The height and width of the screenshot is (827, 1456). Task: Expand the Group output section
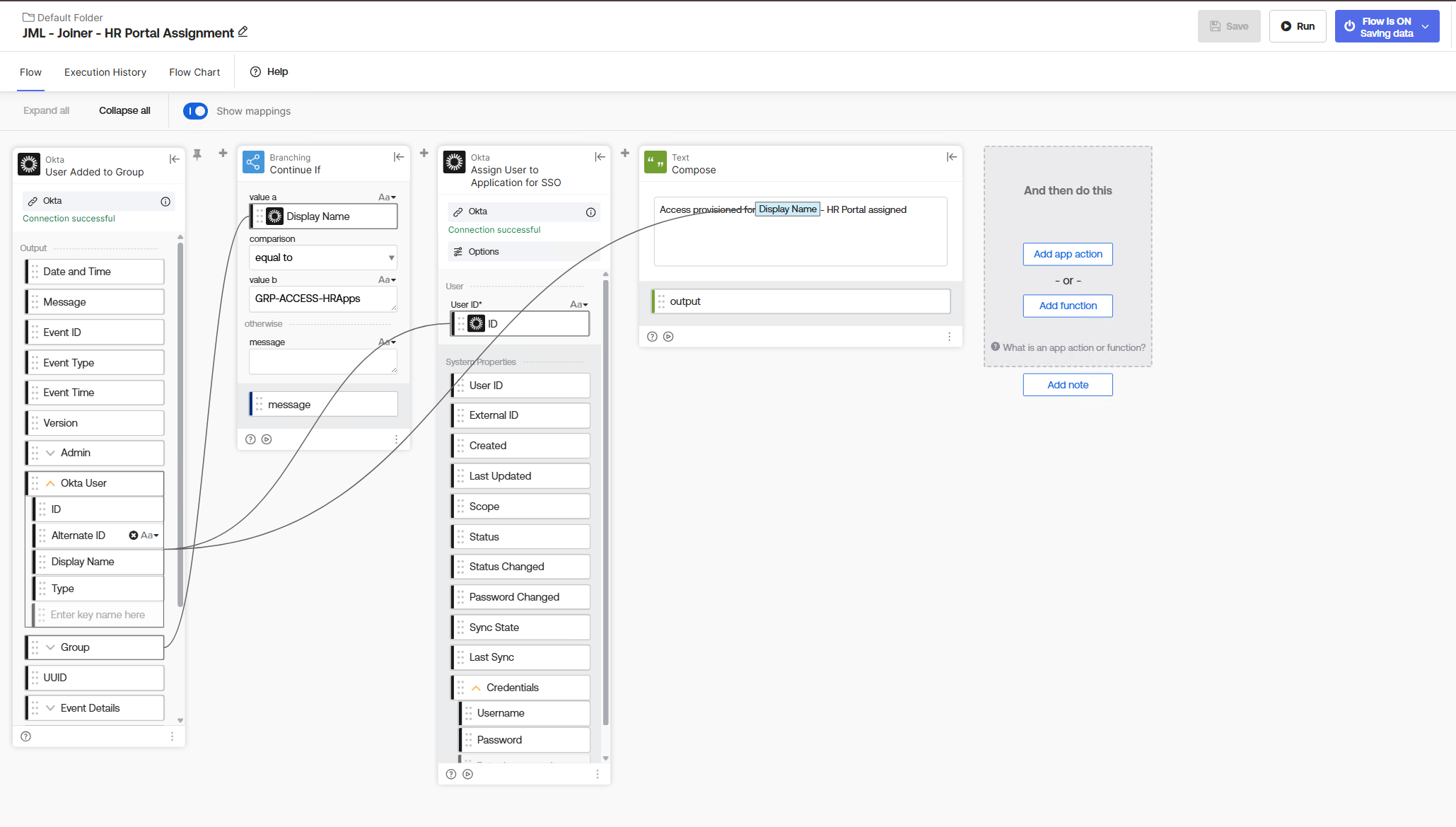tap(50, 647)
